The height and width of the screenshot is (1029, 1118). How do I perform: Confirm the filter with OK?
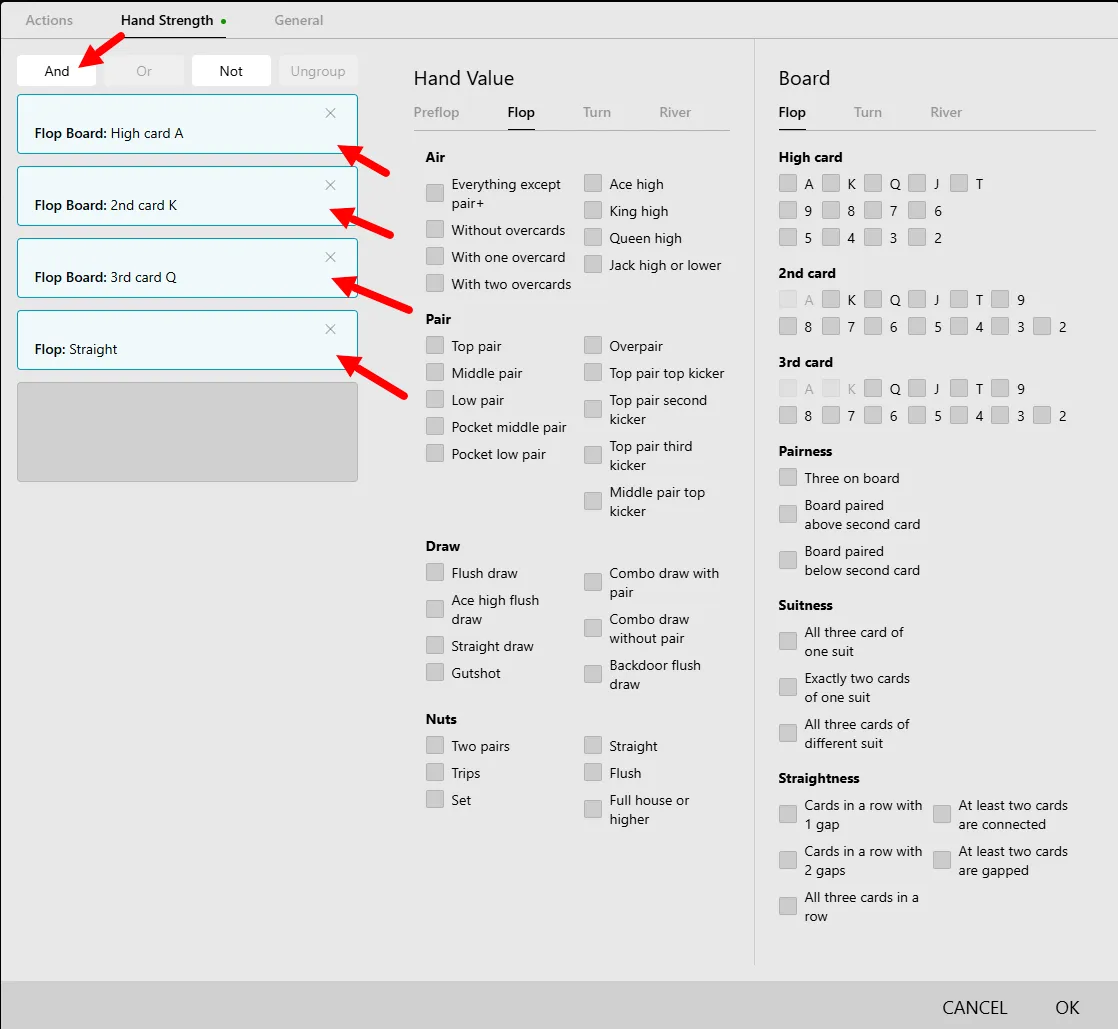1067,1007
